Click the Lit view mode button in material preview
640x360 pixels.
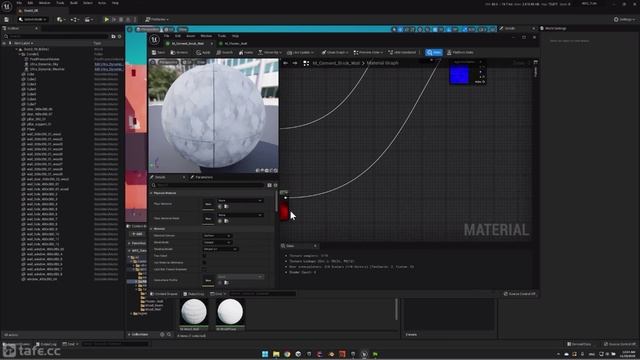click(187, 62)
